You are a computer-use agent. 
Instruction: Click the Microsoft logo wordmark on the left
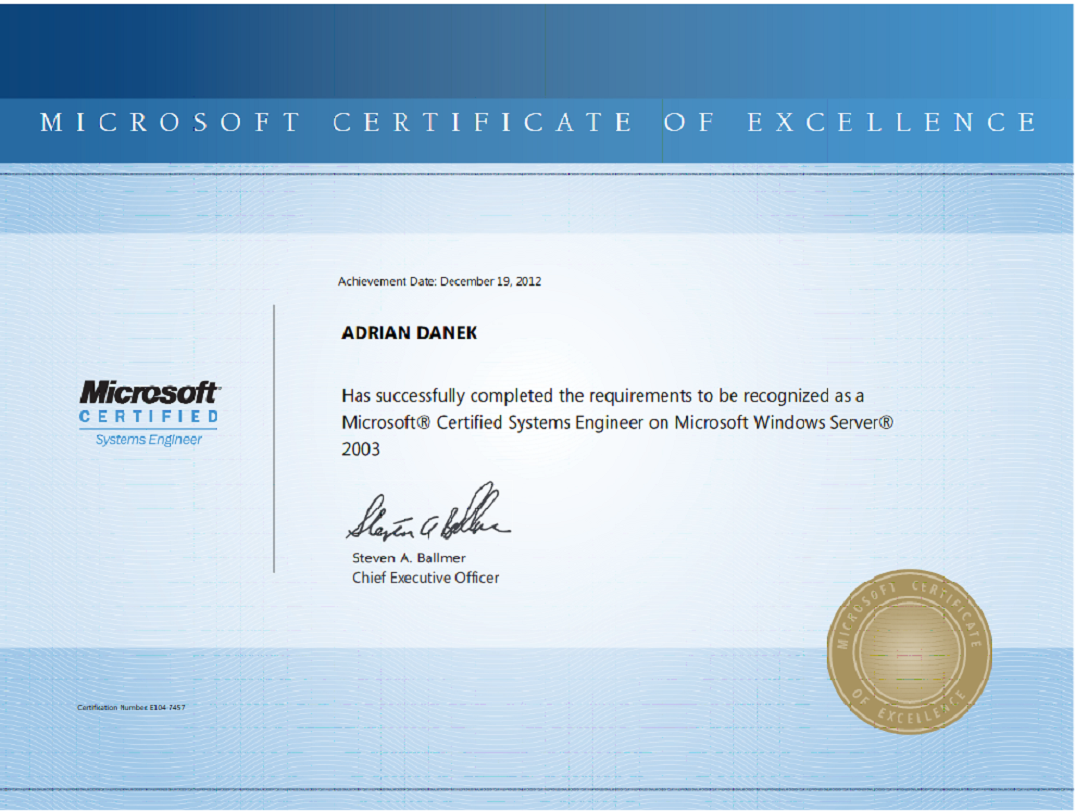[149, 392]
